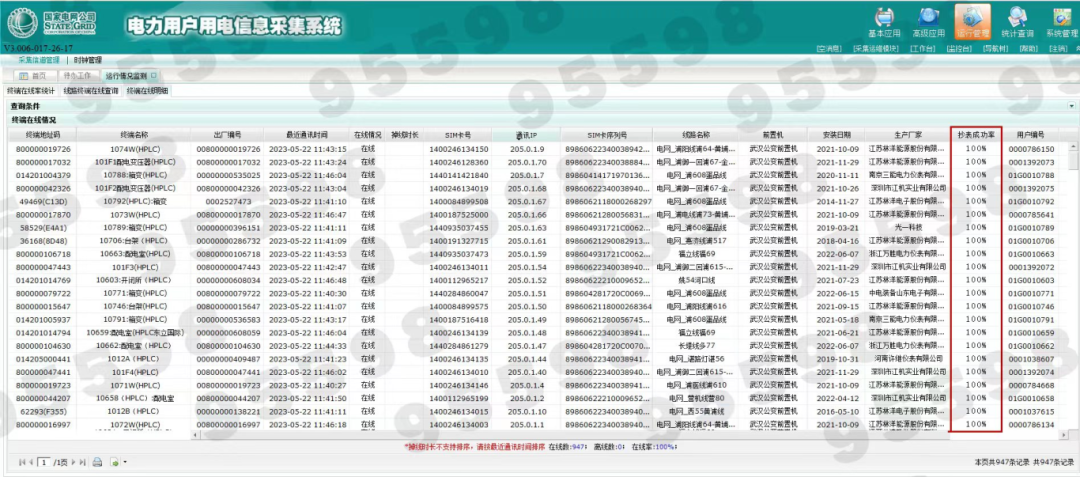Click the page number input field

coord(45,462)
